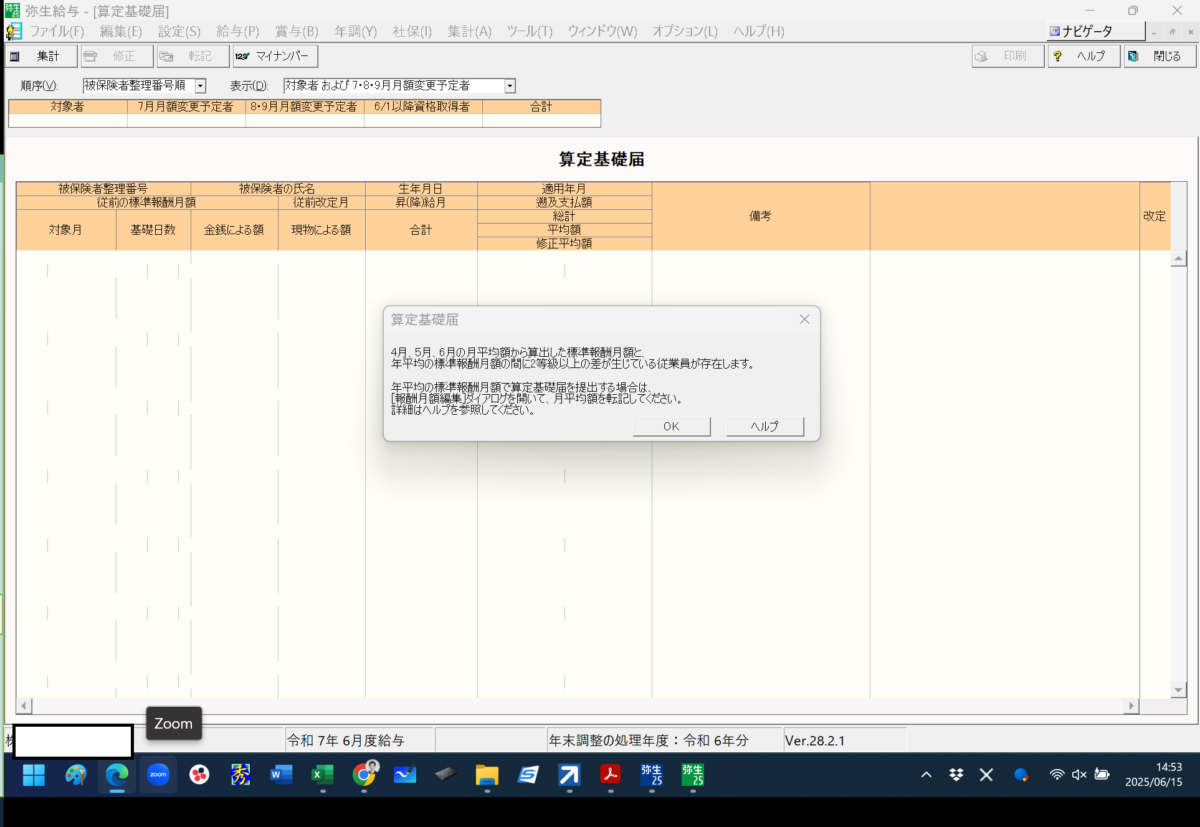Viewport: 1200px width, 827px height.
Task: Open the green 弥生25 taskbar icon
Action: pyautogui.click(x=692, y=775)
